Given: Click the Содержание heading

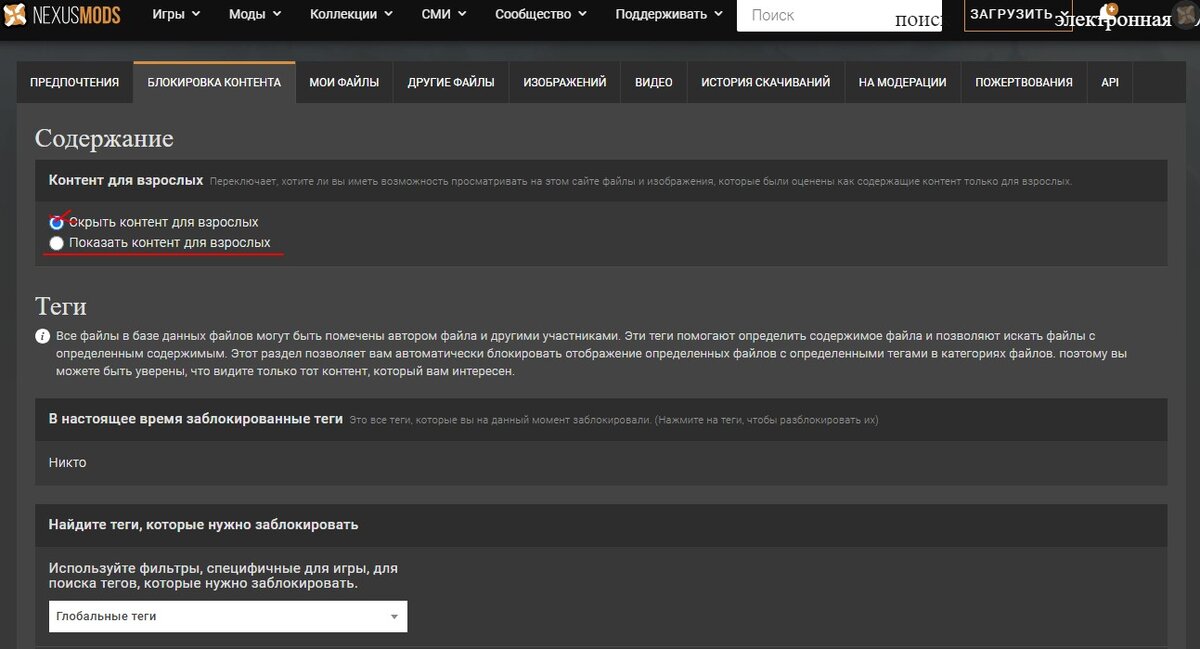Looking at the screenshot, I should click(104, 139).
